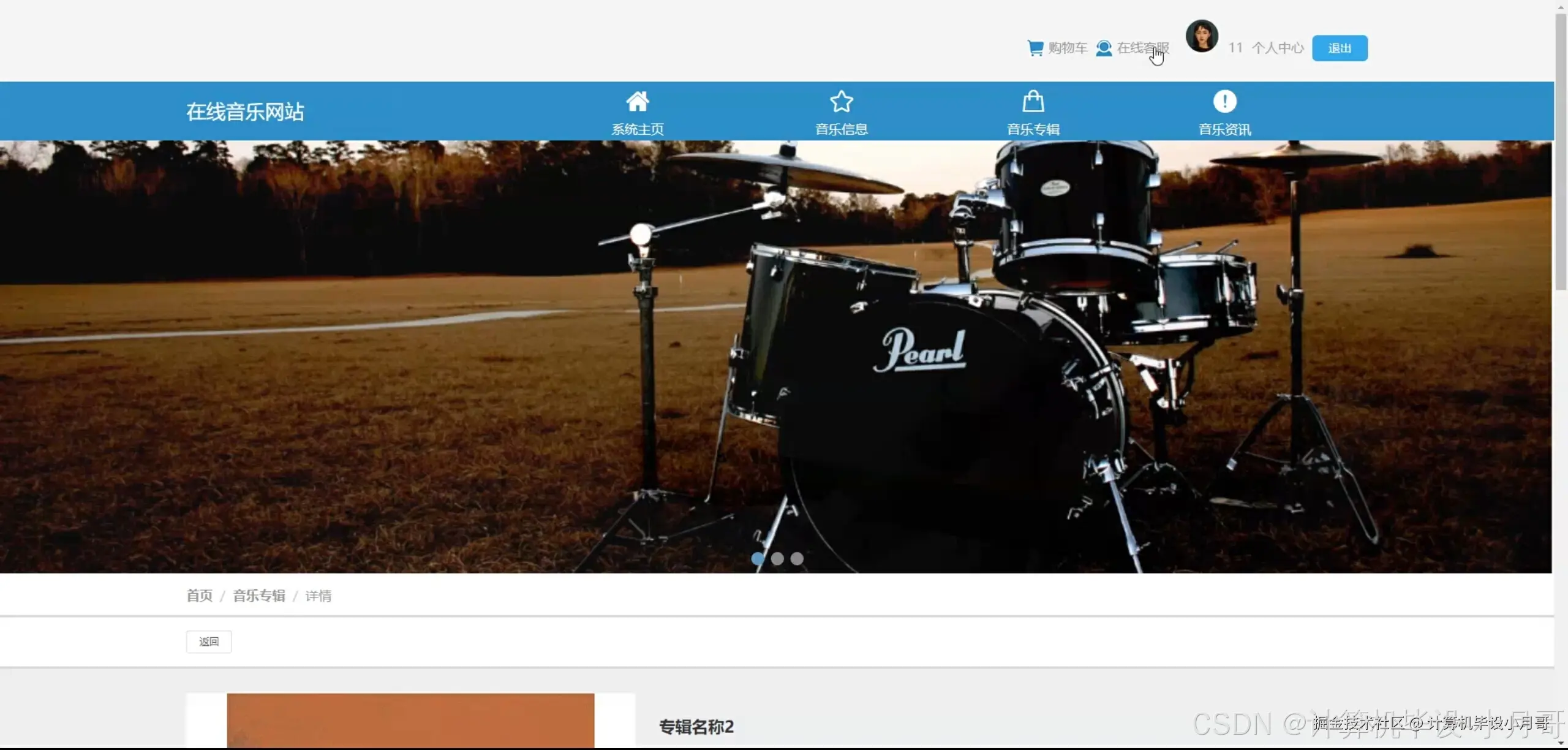Switch to the second carousel slide dot
Screen dimensions: 1568x750
pyautogui.click(x=777, y=558)
